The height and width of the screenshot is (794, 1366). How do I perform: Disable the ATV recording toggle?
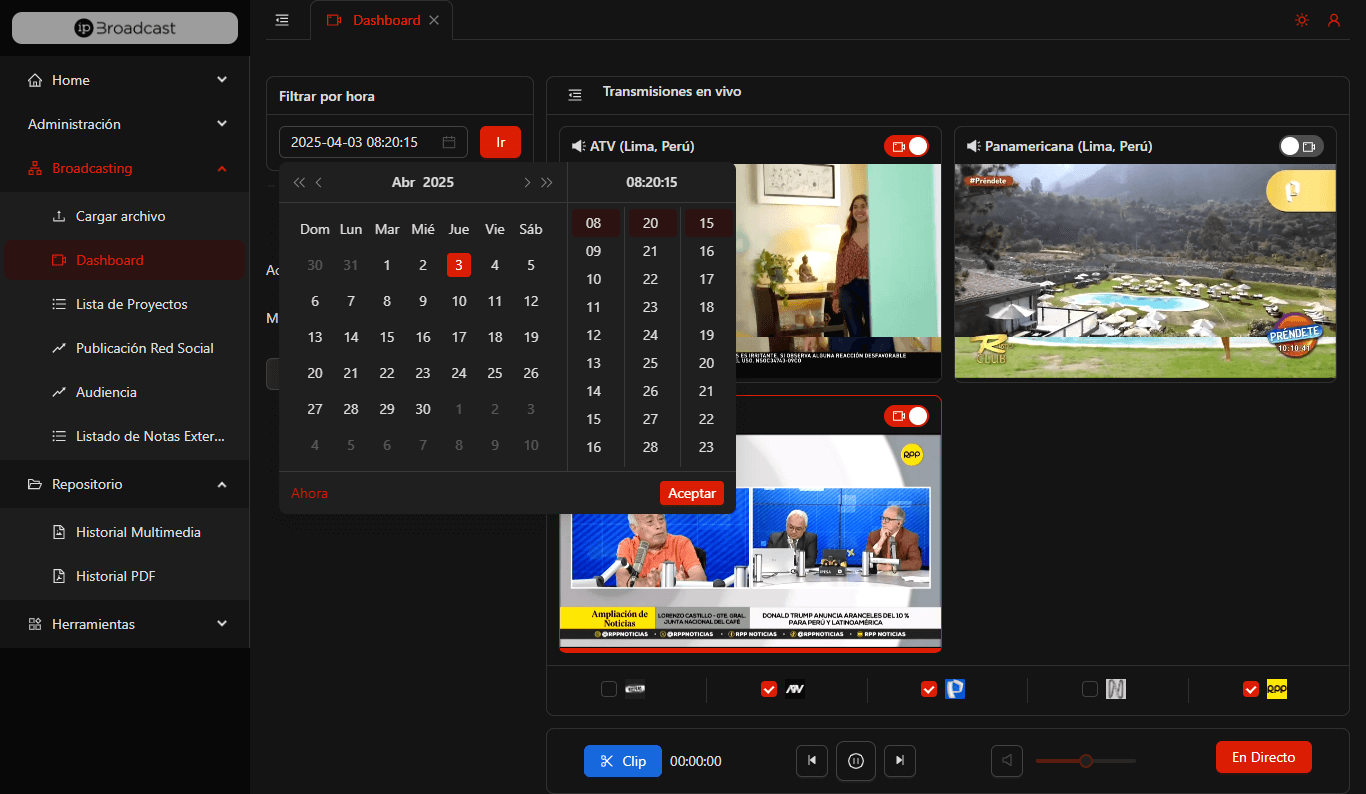(907, 146)
